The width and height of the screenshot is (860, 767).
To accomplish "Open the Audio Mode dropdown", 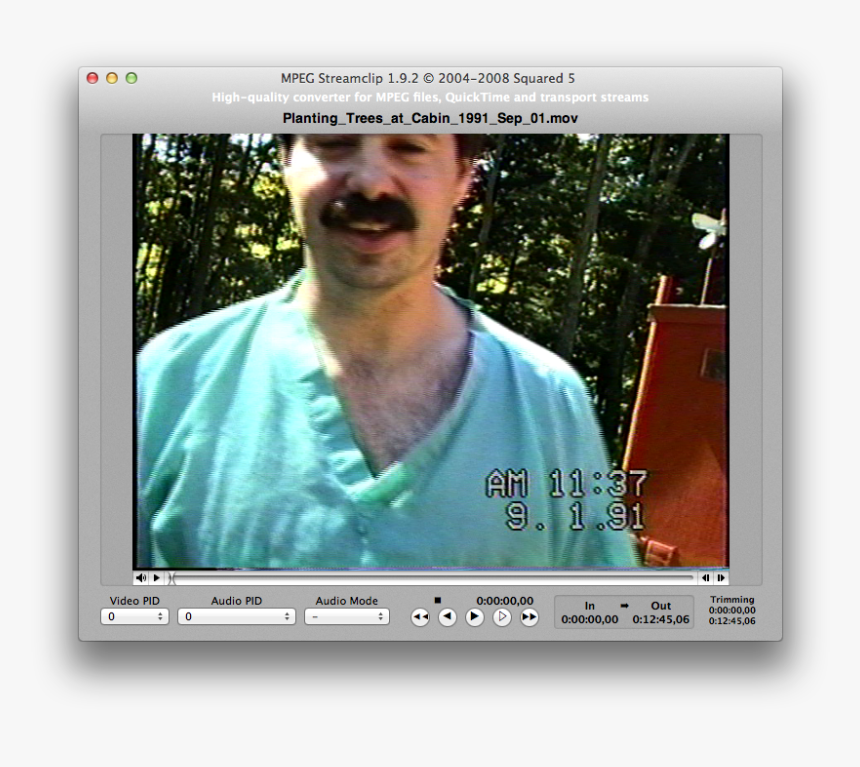I will (x=347, y=617).
